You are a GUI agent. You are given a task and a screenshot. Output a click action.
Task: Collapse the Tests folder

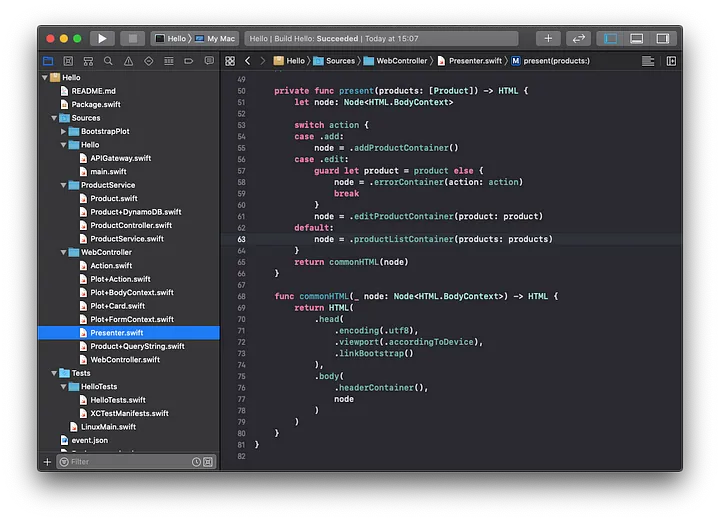[x=54, y=373]
